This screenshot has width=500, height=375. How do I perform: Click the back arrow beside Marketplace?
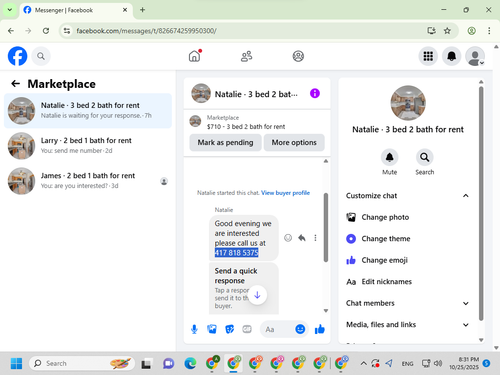(16, 84)
